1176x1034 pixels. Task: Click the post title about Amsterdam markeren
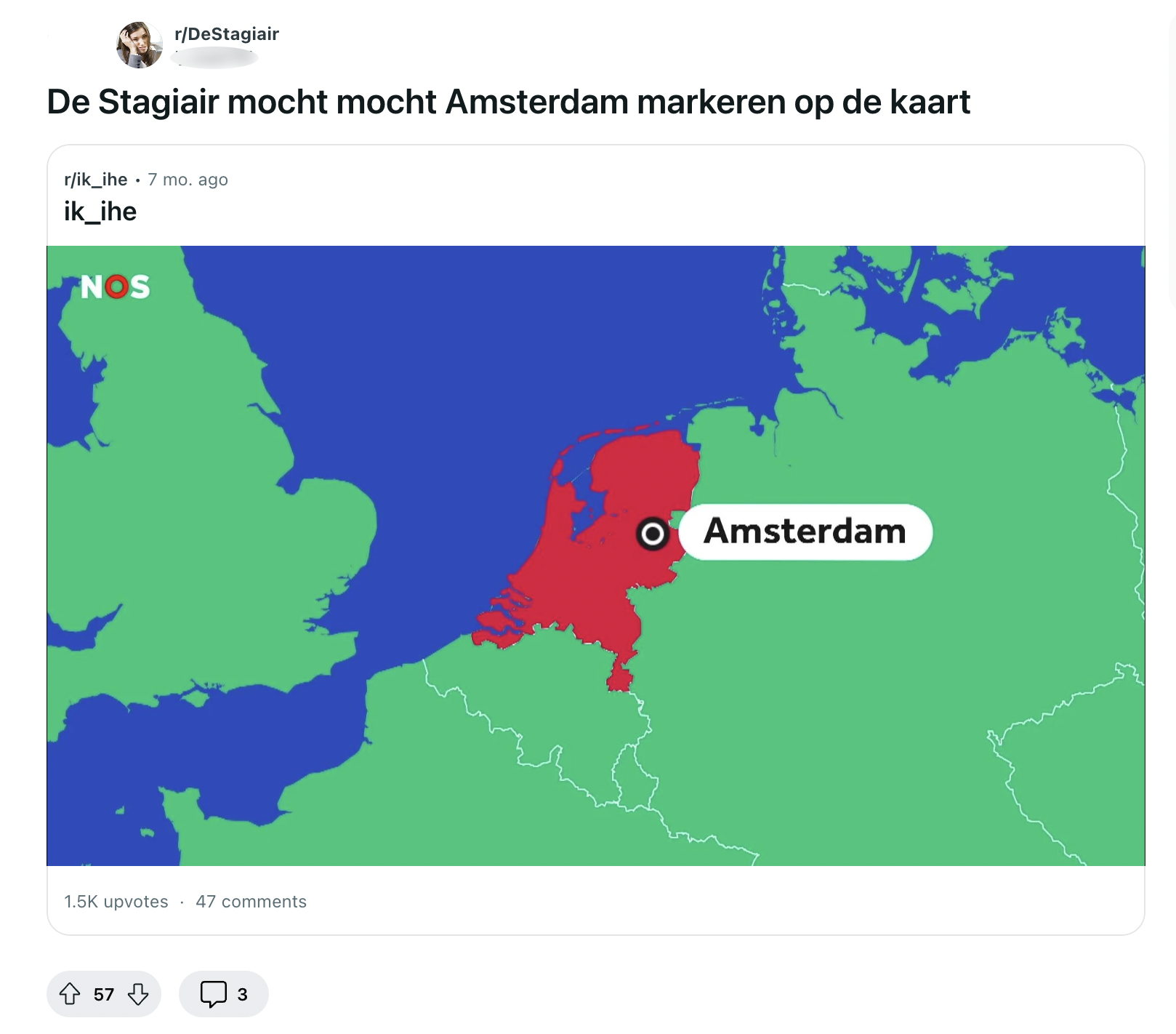[509, 103]
